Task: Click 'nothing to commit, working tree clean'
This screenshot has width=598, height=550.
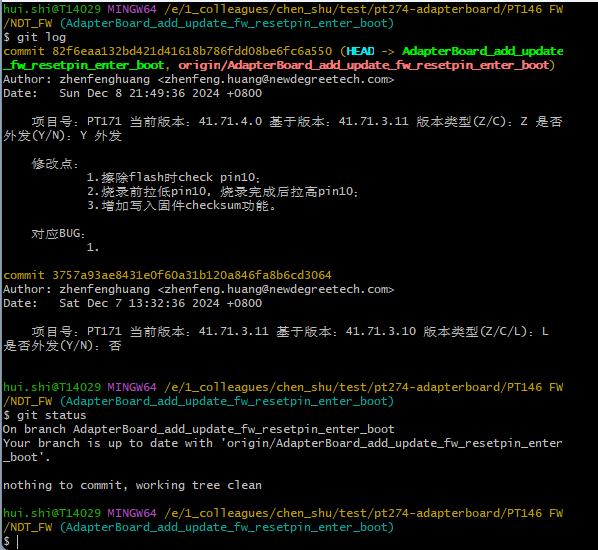Action: pyautogui.click(x=132, y=485)
